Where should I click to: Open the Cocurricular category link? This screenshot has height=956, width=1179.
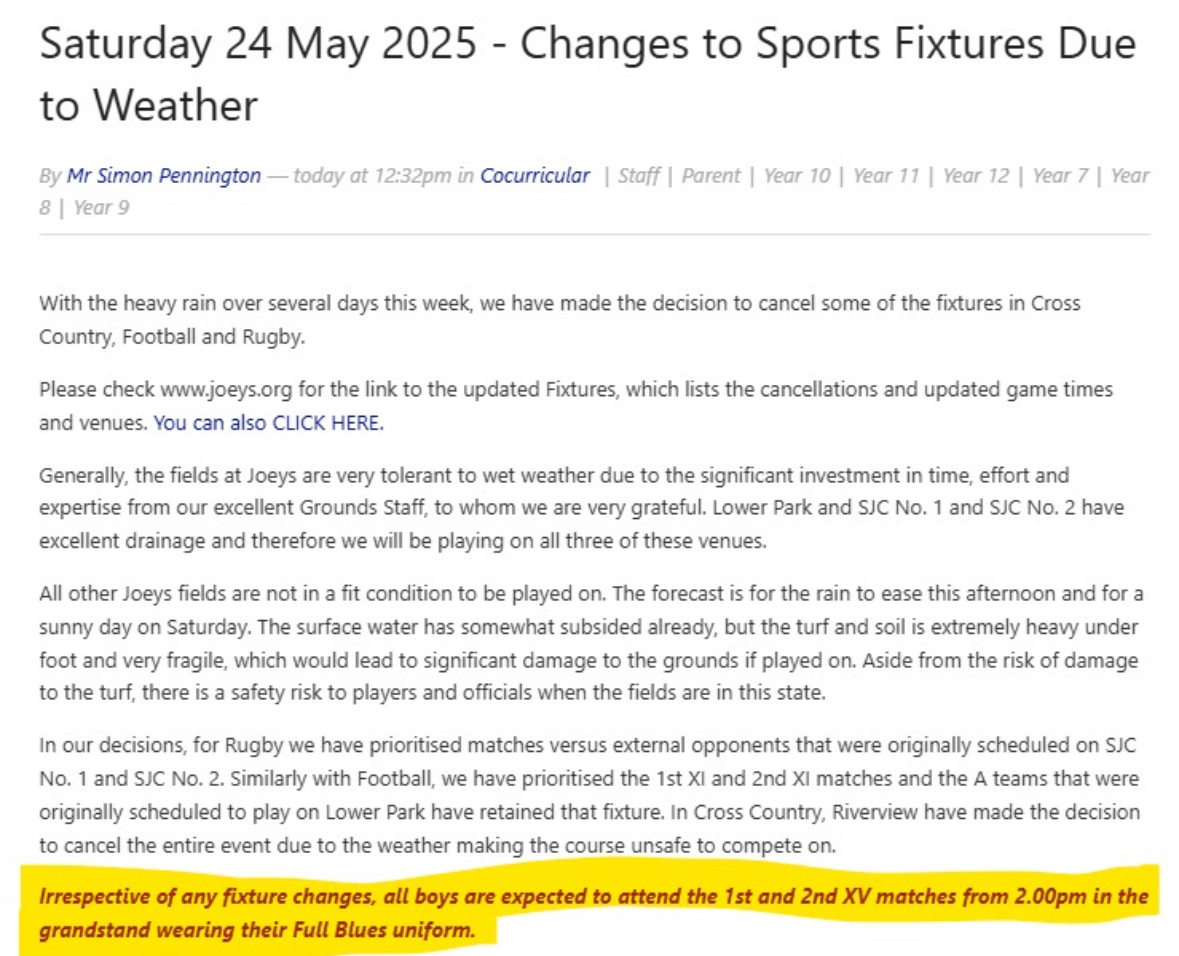coord(535,175)
